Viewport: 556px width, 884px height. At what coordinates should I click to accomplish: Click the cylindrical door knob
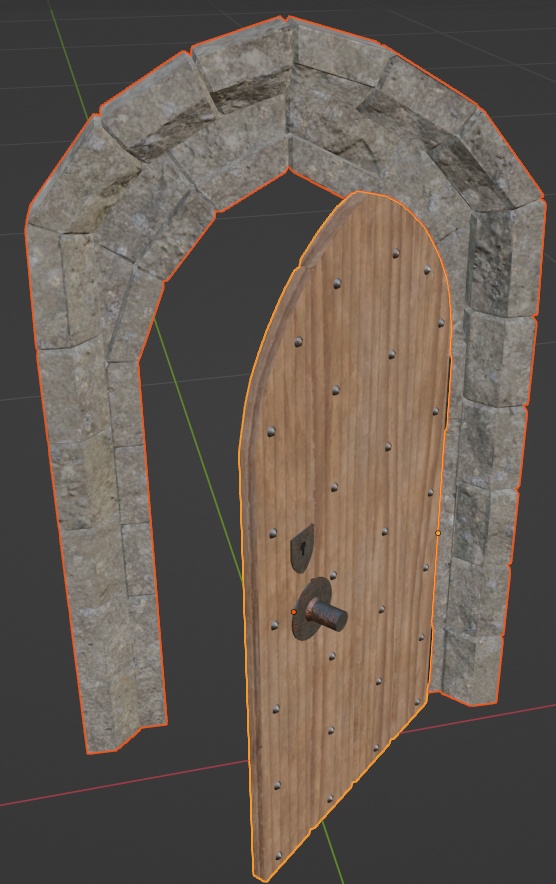(326, 615)
